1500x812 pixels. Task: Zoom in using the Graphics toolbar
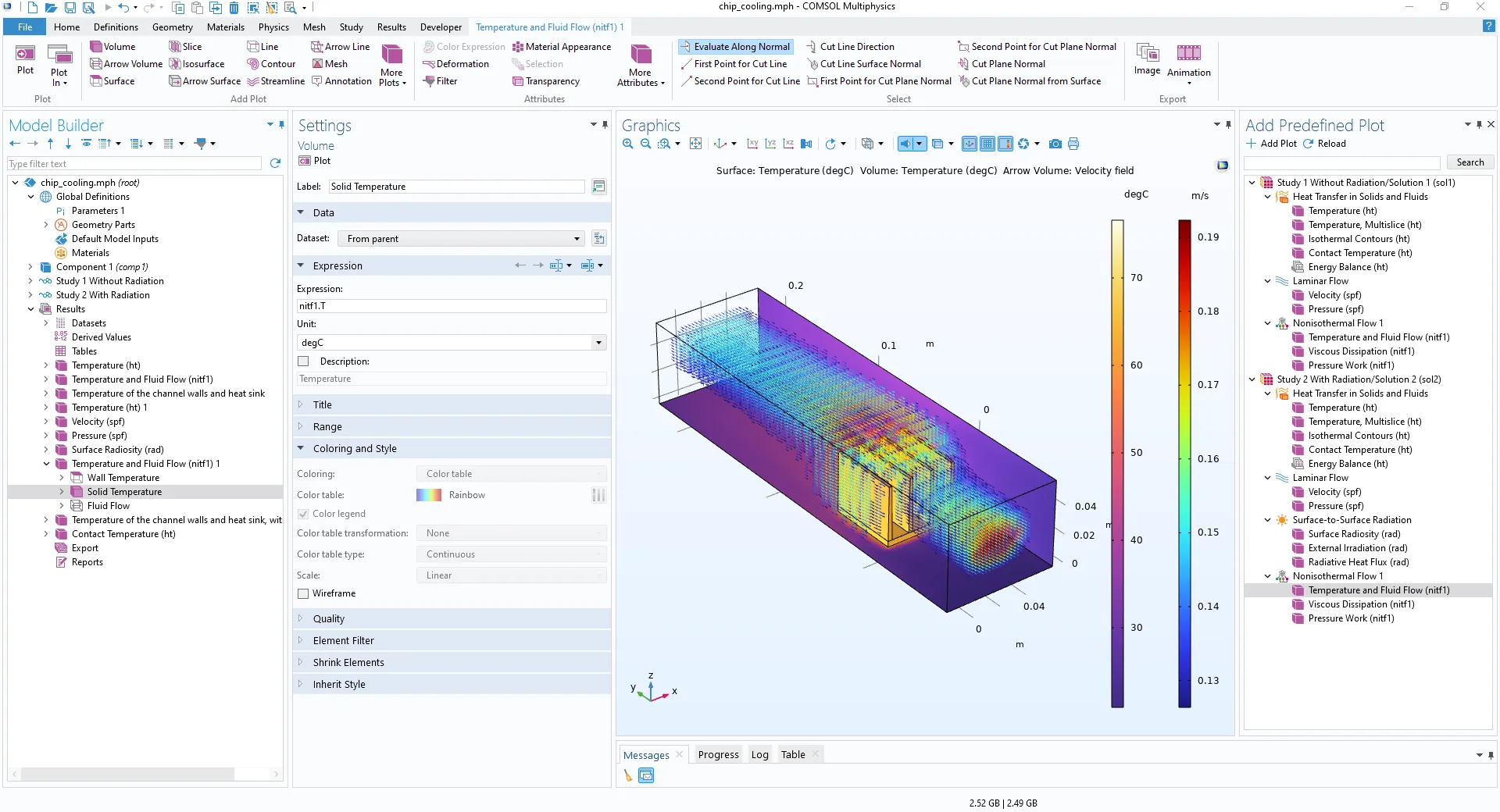[x=628, y=144]
